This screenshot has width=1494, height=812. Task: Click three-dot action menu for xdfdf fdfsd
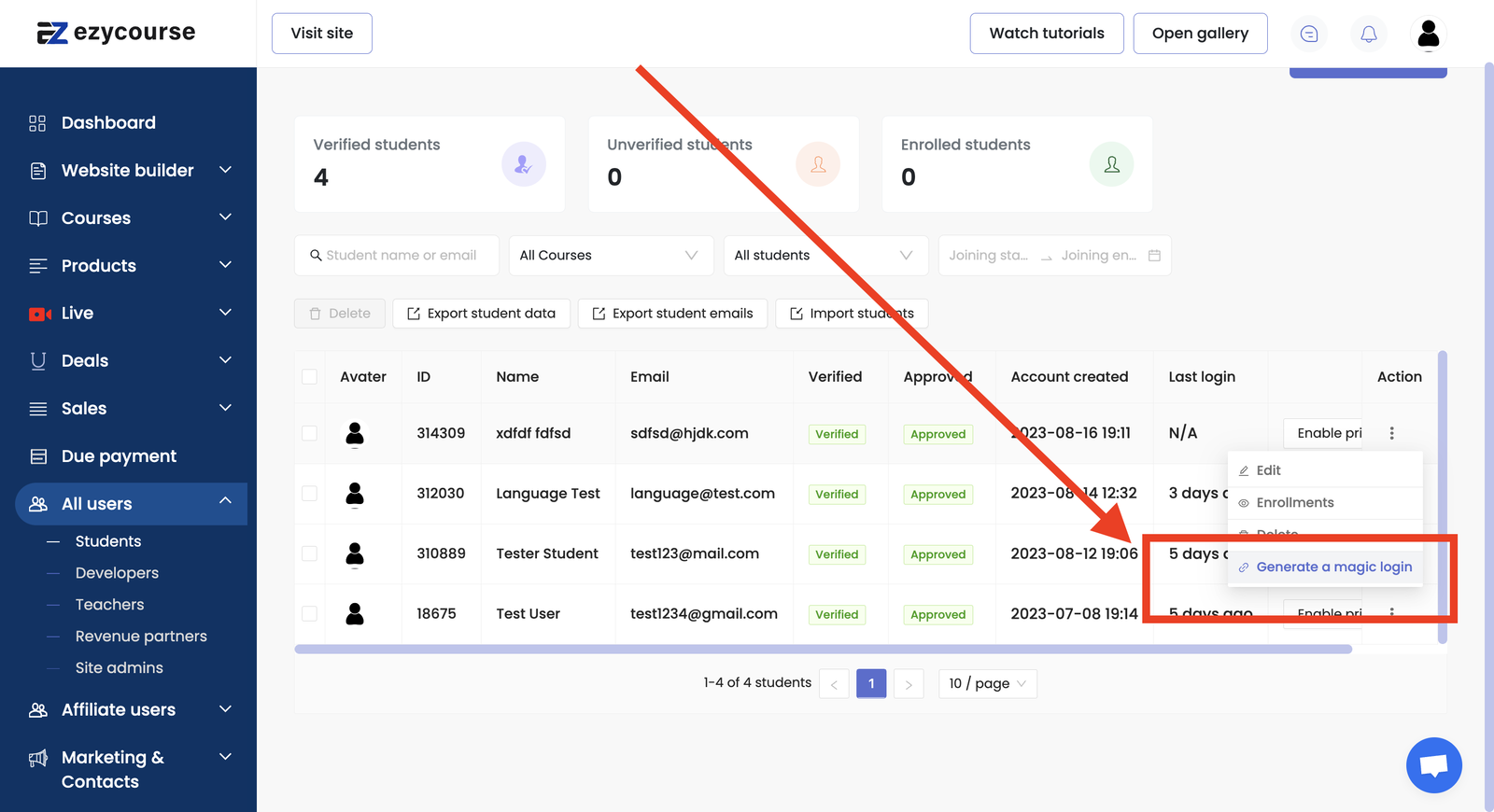click(1391, 433)
